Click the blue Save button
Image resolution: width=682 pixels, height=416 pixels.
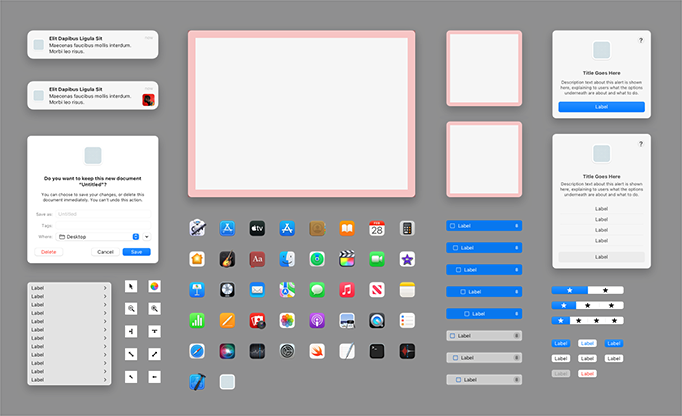[x=136, y=252]
